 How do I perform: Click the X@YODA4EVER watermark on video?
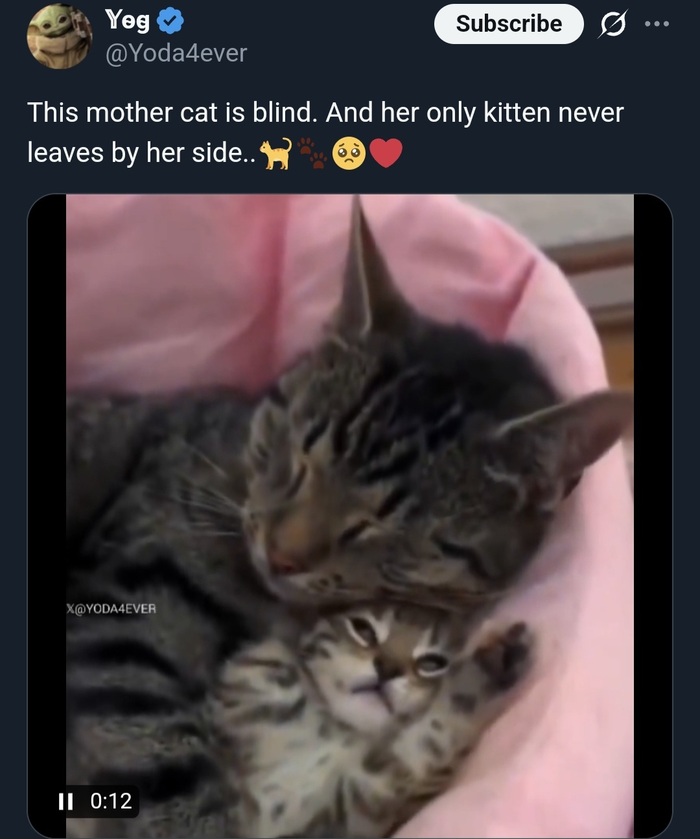111,608
